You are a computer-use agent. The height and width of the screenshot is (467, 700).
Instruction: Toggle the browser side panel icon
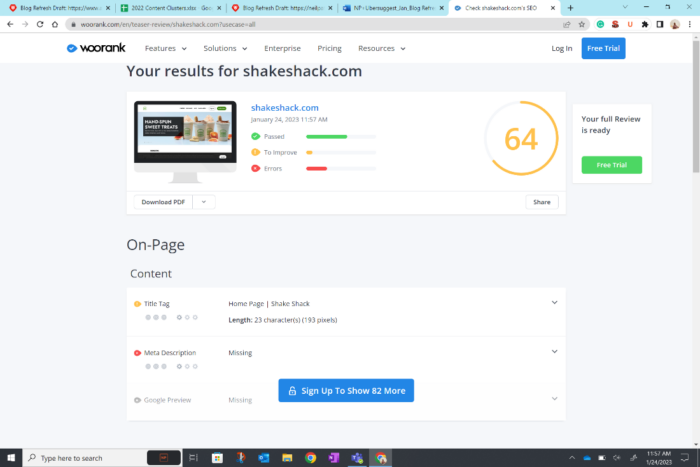[x=660, y=25]
